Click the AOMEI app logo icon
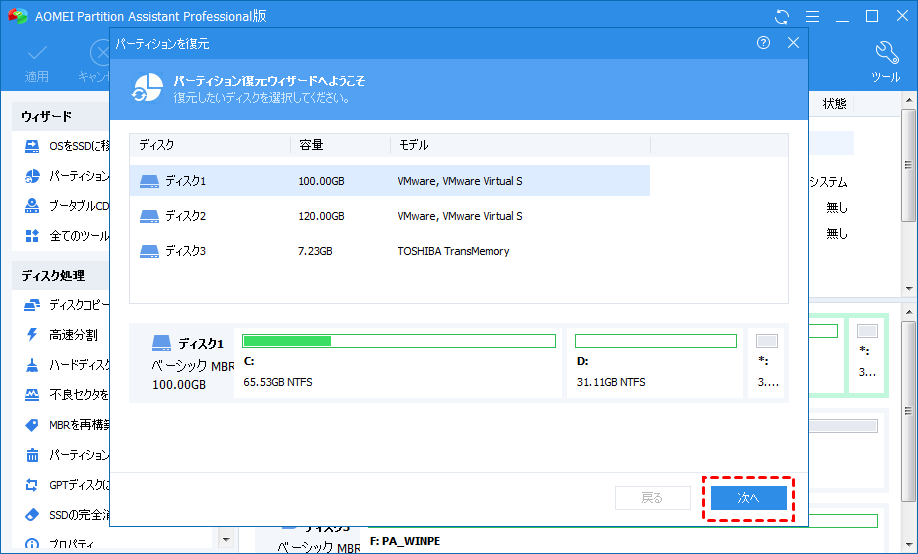Screen dimensions: 918x554 [18, 16]
